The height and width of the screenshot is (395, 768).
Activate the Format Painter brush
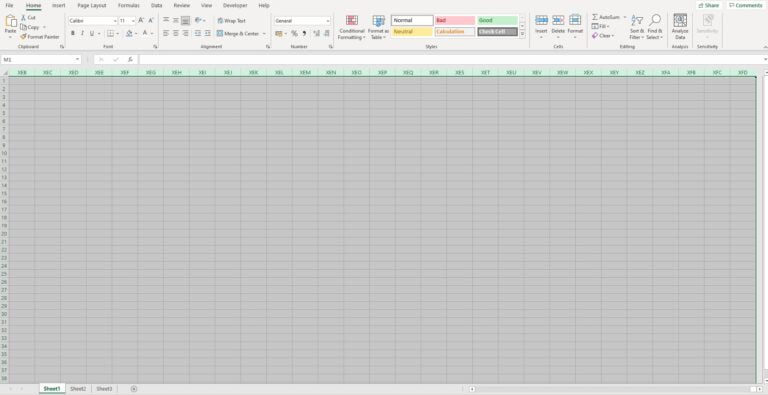click(24, 37)
